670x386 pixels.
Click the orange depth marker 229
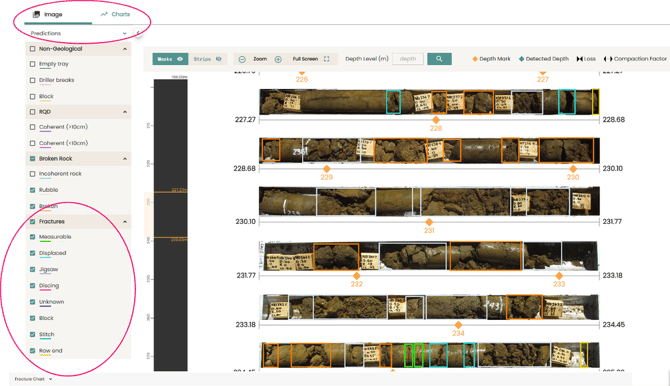(326, 169)
